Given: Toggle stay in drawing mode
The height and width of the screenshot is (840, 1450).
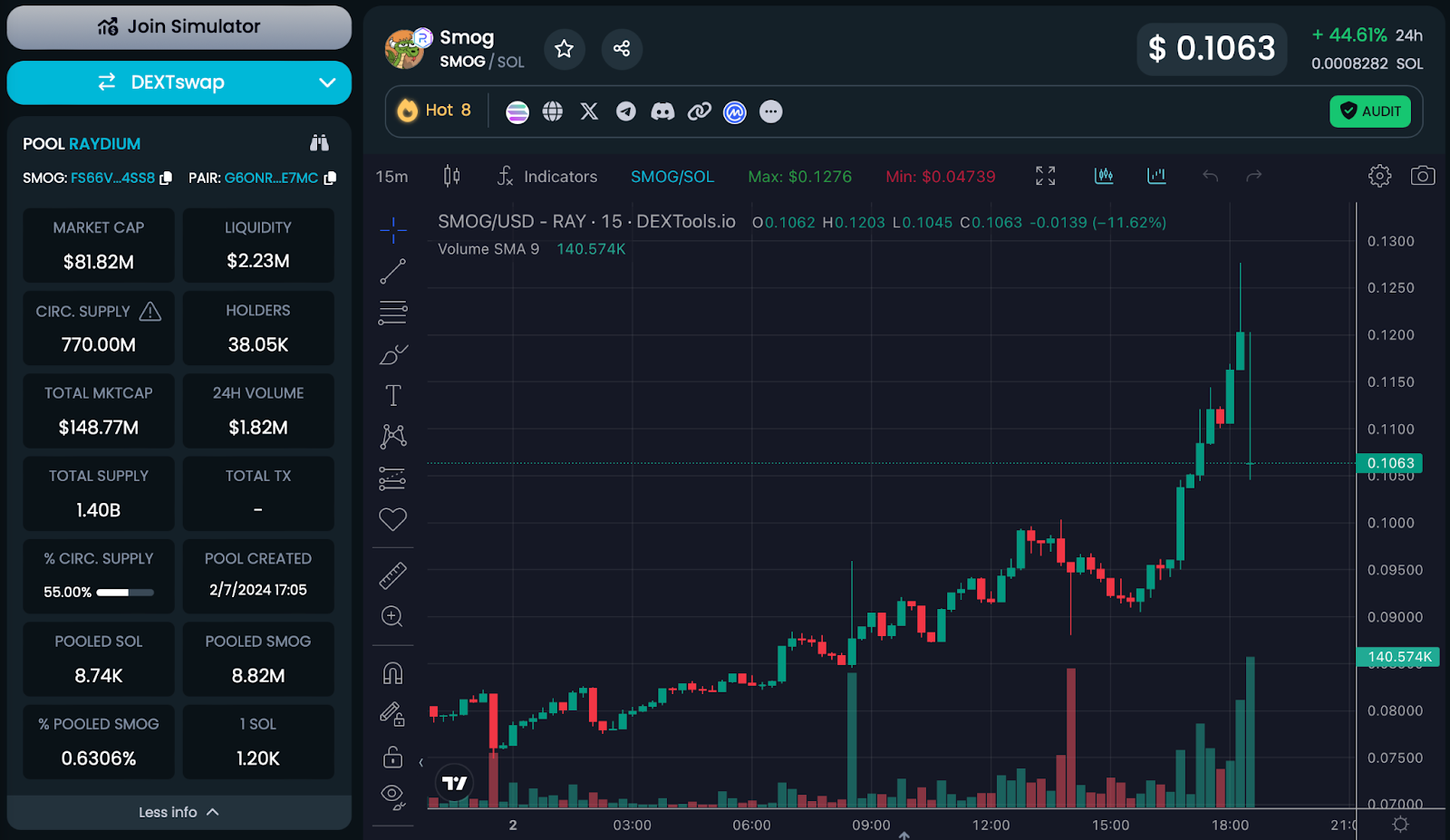Looking at the screenshot, I should point(392,715).
